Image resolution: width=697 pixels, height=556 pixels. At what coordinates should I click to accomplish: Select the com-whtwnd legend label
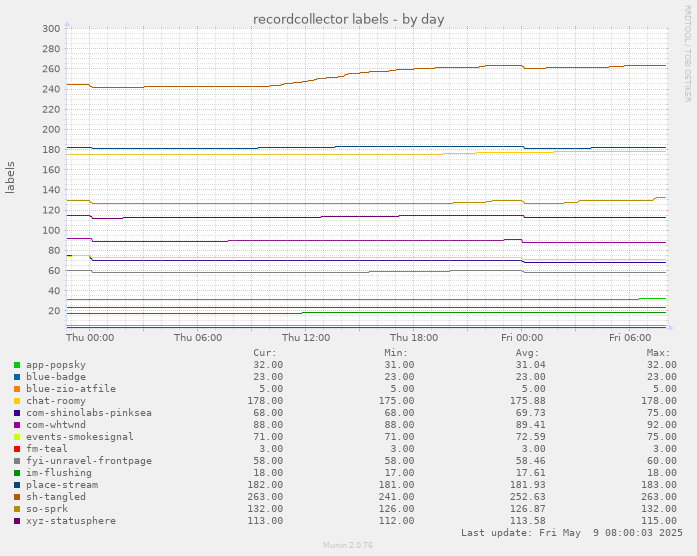56,425
